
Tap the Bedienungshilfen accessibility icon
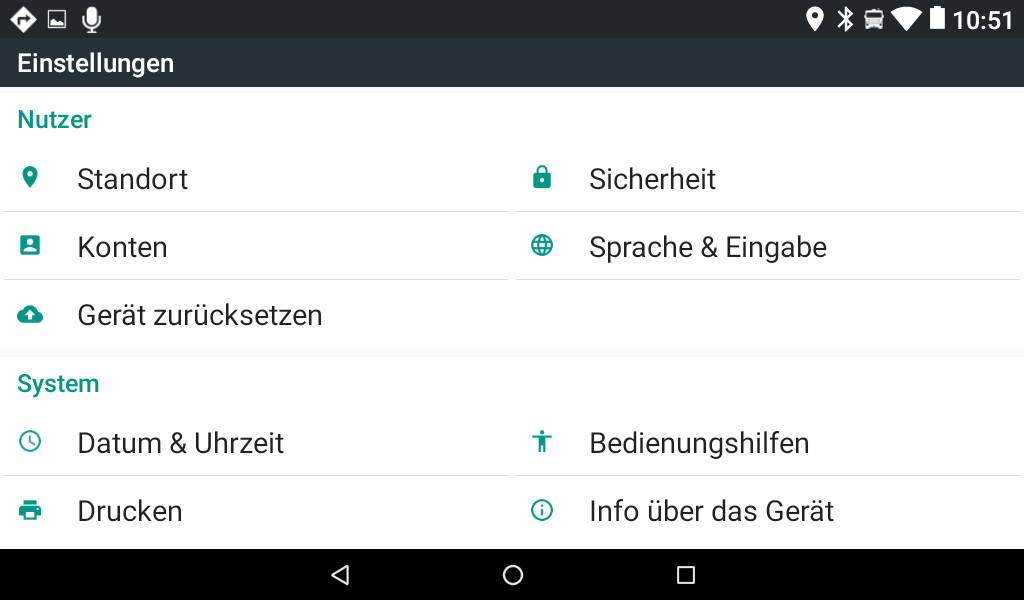click(x=542, y=442)
